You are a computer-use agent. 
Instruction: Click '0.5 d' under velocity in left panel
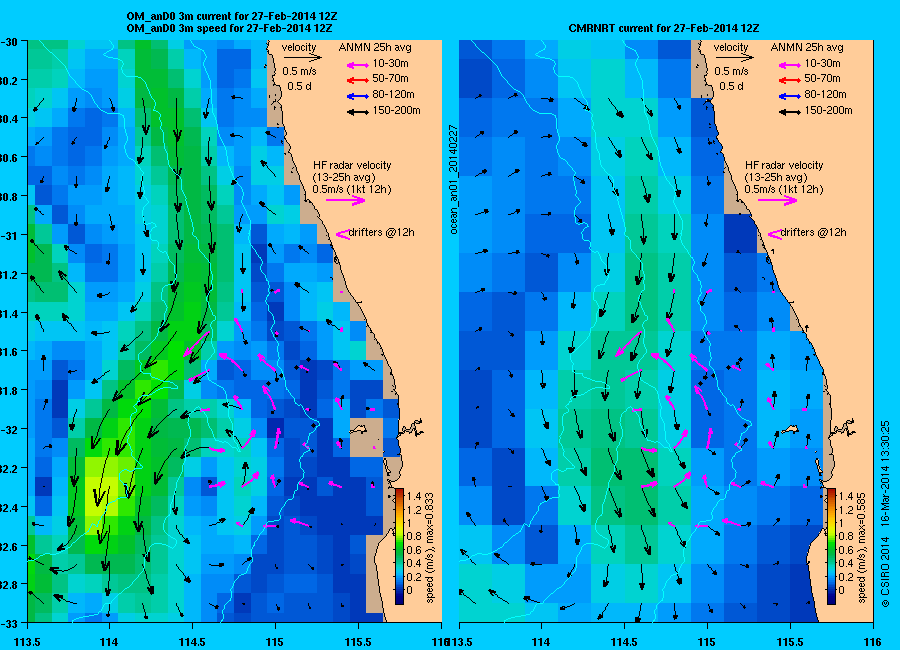(x=299, y=86)
